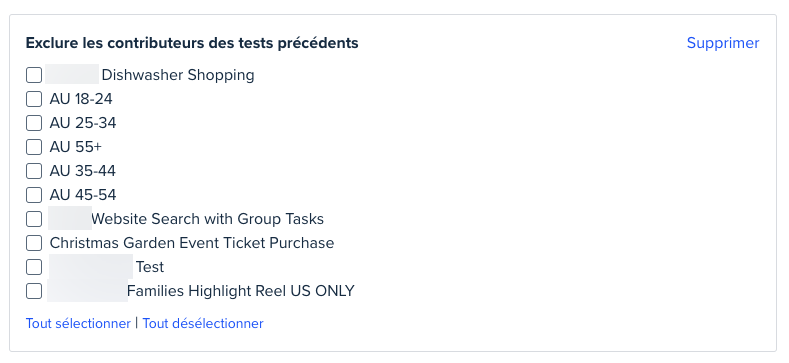Check the Website Search with Group Tasks box
This screenshot has width=789, height=363.
pyautogui.click(x=34, y=219)
